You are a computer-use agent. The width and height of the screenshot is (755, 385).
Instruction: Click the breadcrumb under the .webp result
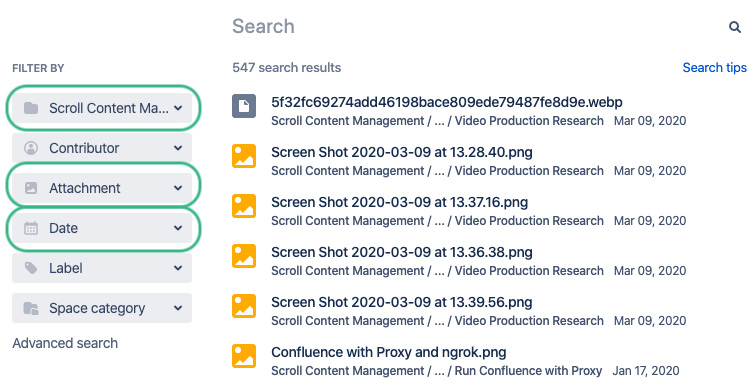point(437,121)
